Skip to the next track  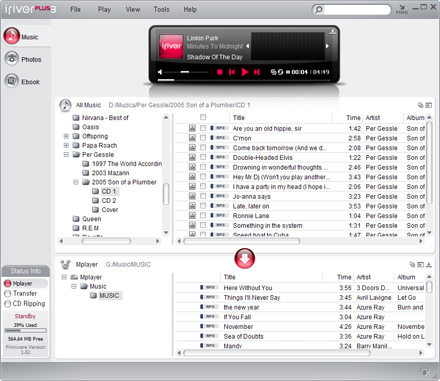pyautogui.click(x=257, y=72)
